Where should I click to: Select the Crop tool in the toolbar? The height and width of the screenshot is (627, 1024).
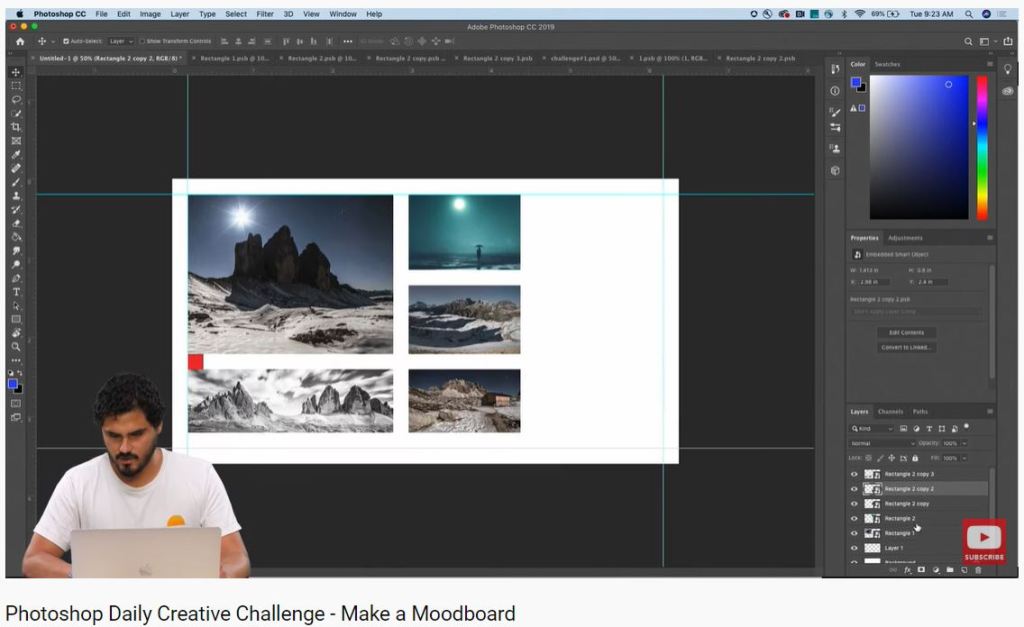16,127
